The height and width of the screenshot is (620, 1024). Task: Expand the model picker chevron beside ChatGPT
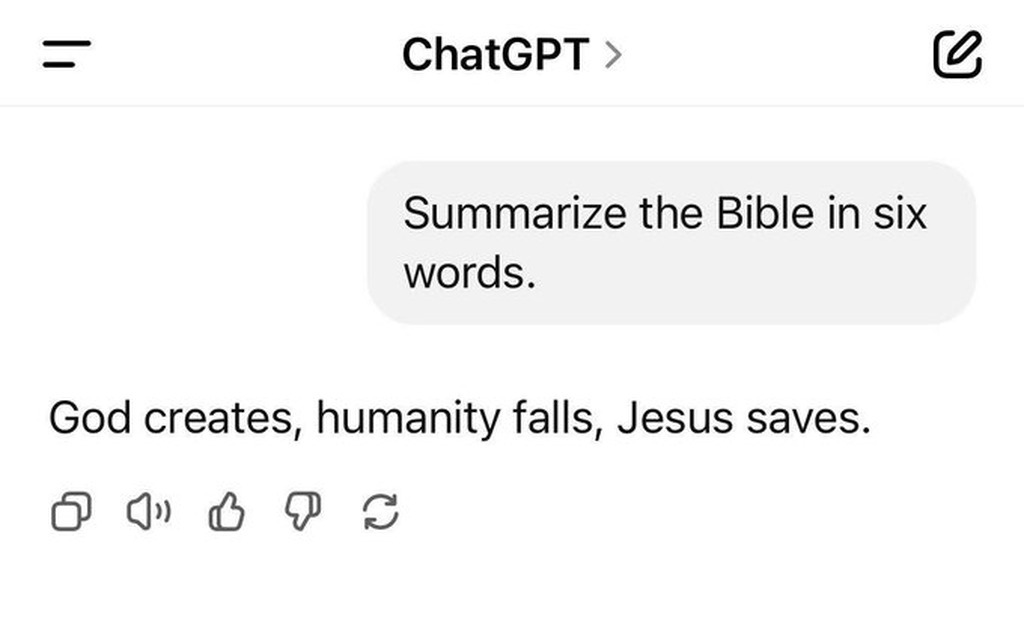coord(613,55)
